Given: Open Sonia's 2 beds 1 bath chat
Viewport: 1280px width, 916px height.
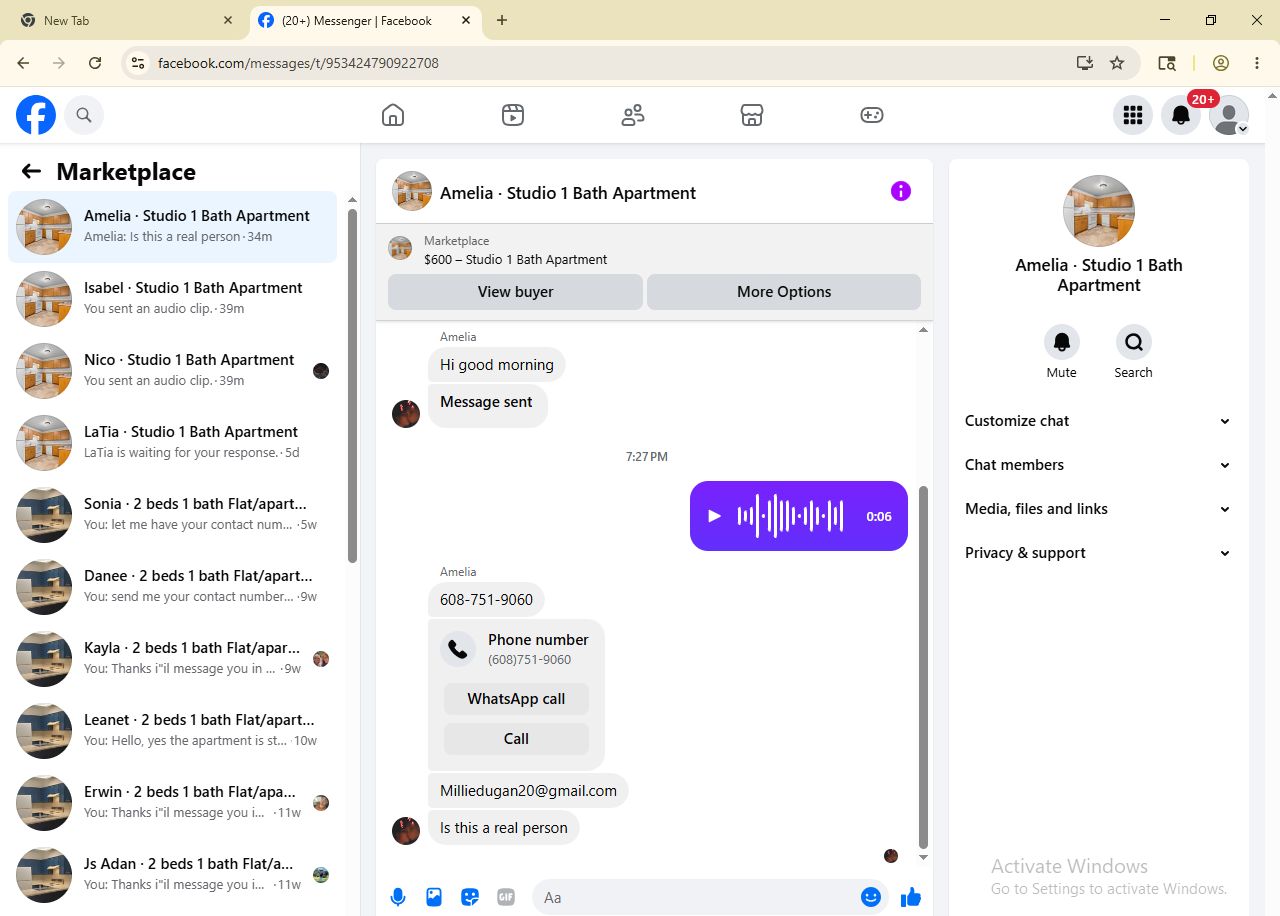Looking at the screenshot, I should [x=173, y=515].
